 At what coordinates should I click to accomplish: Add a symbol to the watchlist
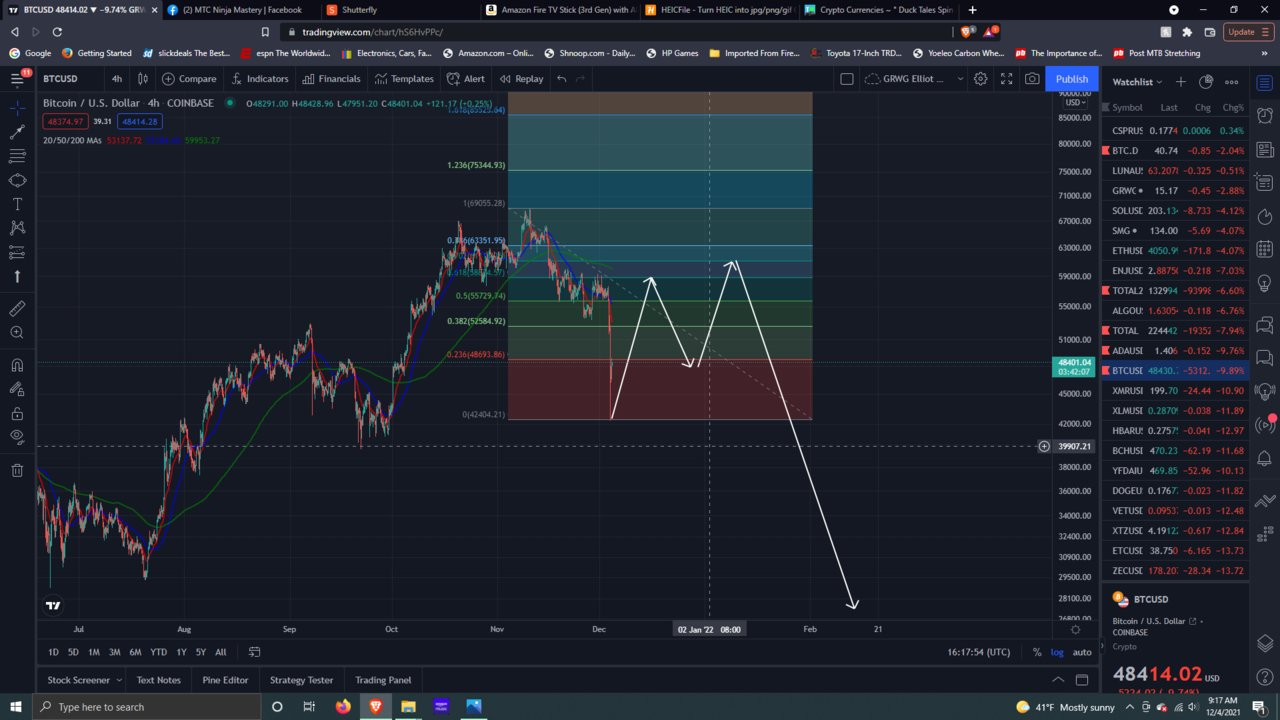pyautogui.click(x=1181, y=82)
